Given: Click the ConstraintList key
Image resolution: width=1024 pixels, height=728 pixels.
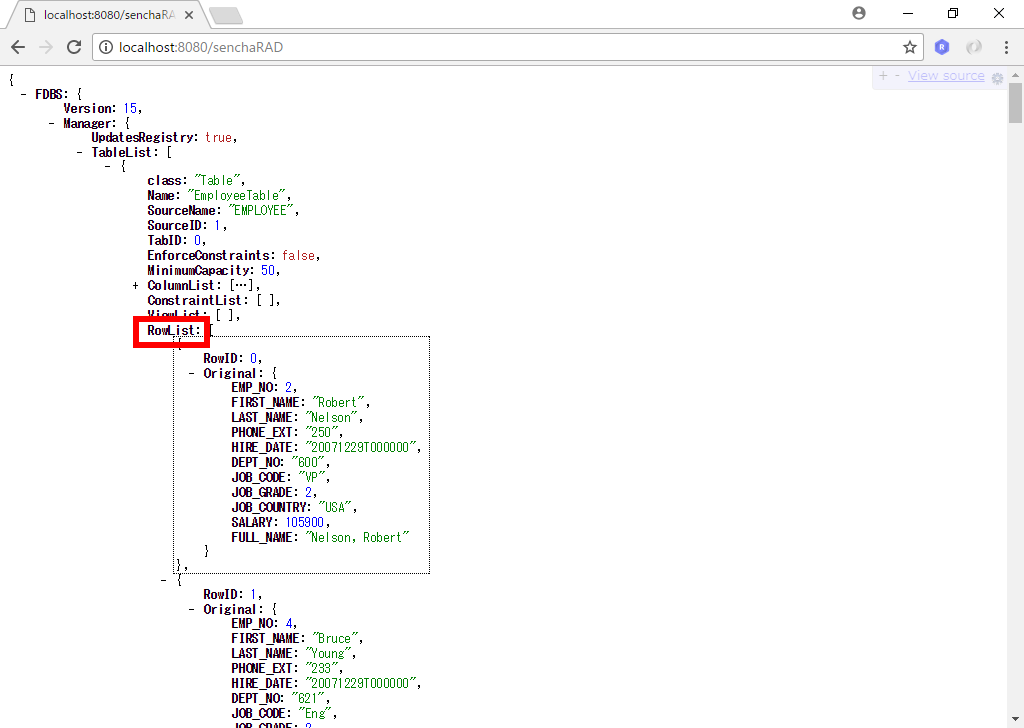Looking at the screenshot, I should [x=197, y=300].
